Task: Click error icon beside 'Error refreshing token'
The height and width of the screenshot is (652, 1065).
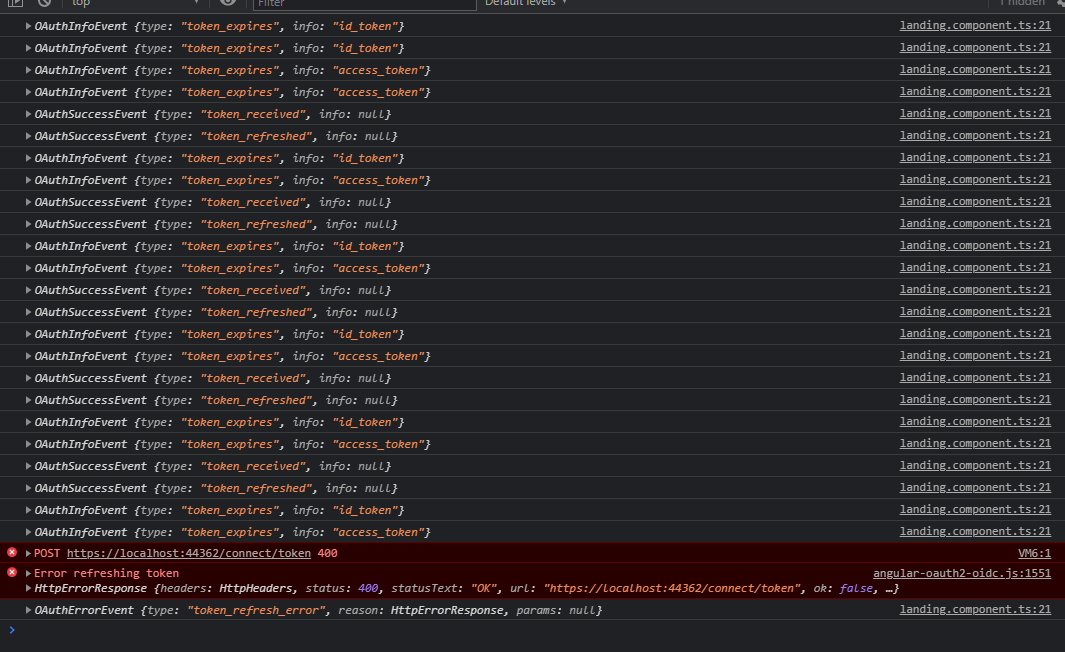Action: coord(12,572)
